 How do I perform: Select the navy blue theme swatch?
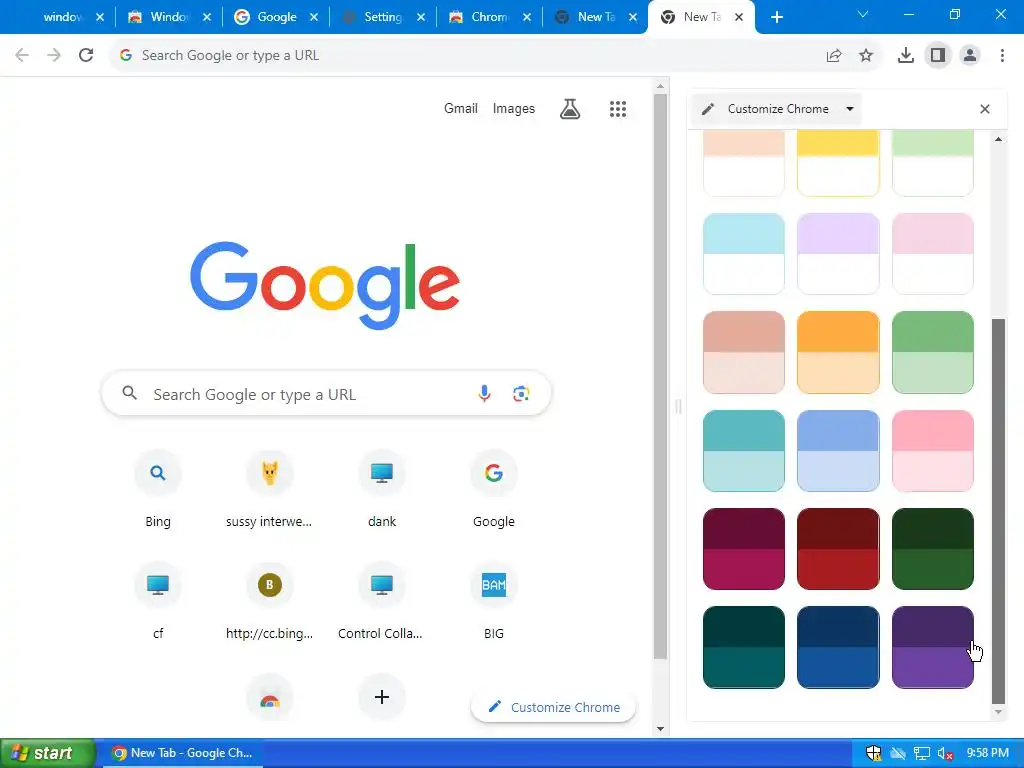(x=838, y=647)
